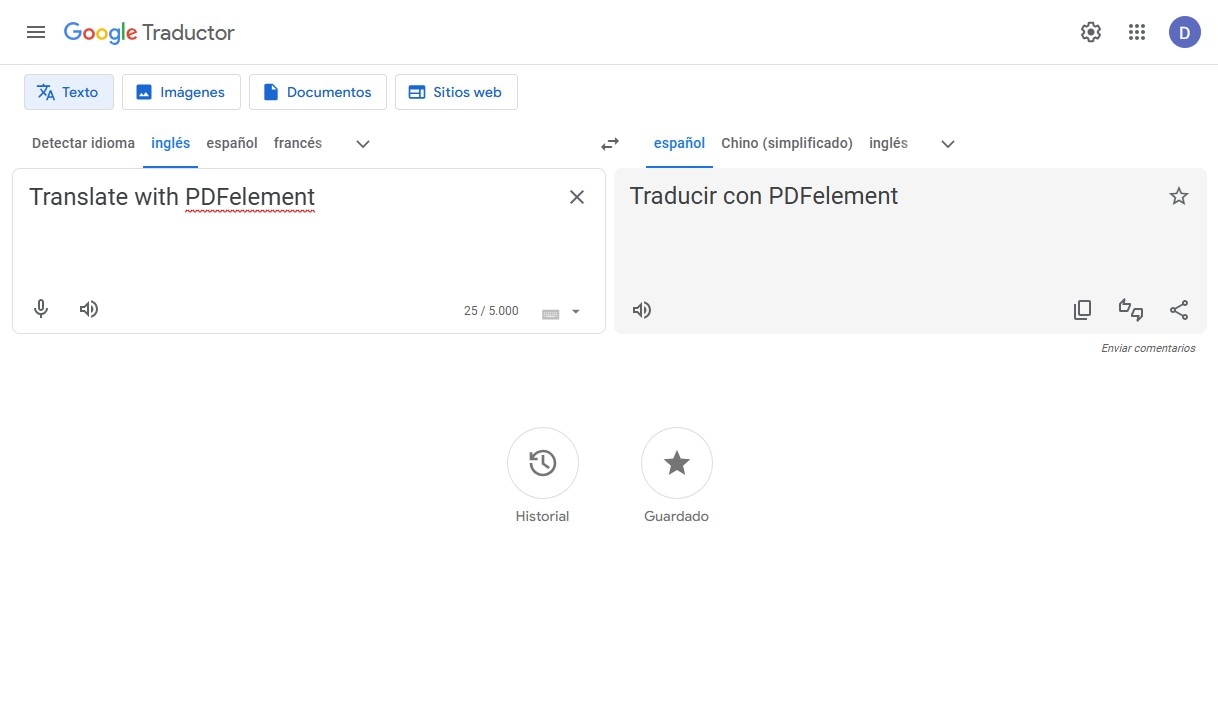The width and height of the screenshot is (1218, 715).
Task: Open the input tools dropdown arrow
Action: point(575,312)
